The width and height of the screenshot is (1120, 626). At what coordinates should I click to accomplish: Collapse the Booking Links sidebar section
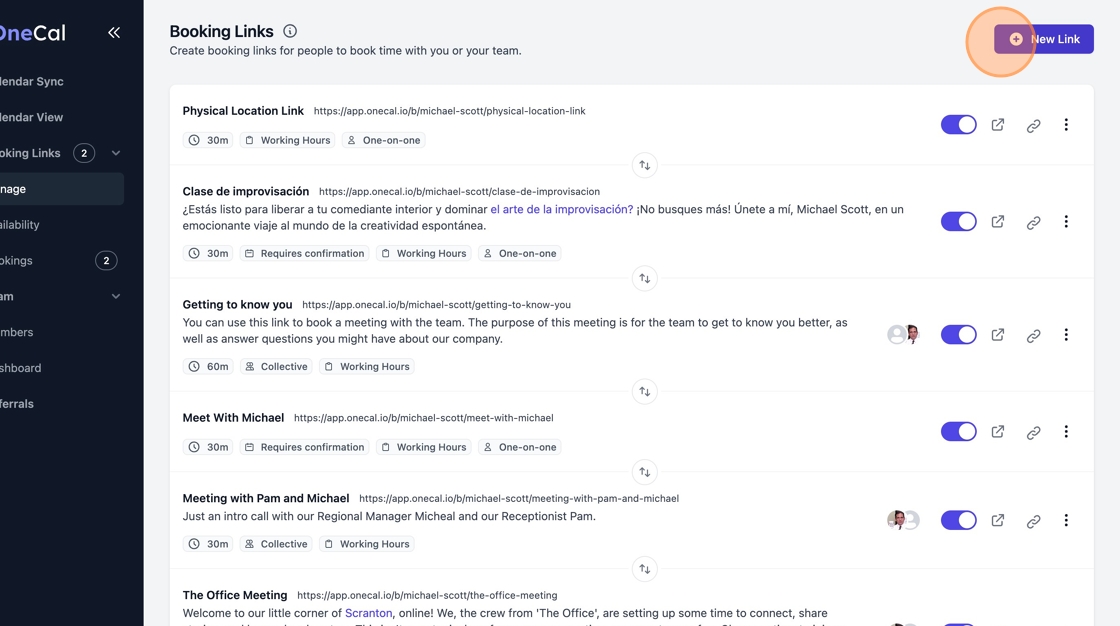[x=116, y=153]
